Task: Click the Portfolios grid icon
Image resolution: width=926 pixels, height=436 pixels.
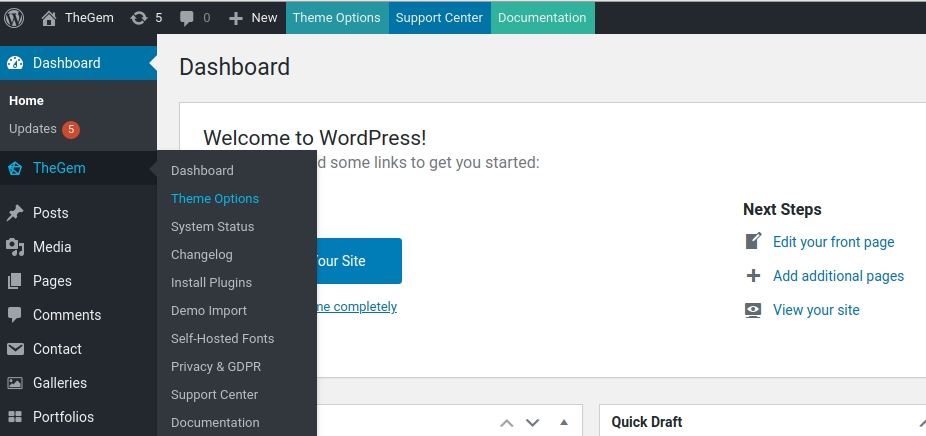Action: [x=15, y=417]
